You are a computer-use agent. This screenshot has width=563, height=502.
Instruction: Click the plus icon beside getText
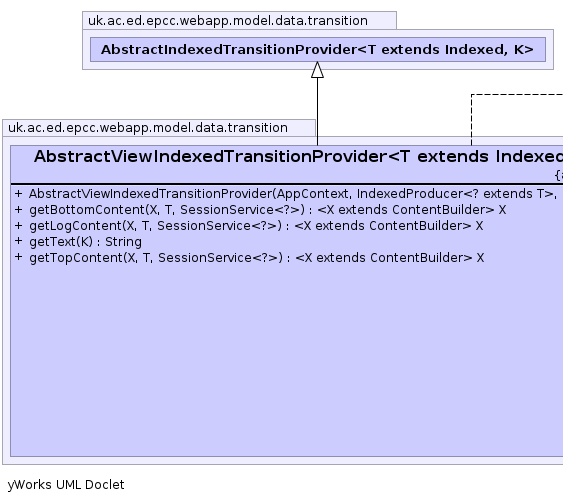pyautogui.click(x=19, y=241)
